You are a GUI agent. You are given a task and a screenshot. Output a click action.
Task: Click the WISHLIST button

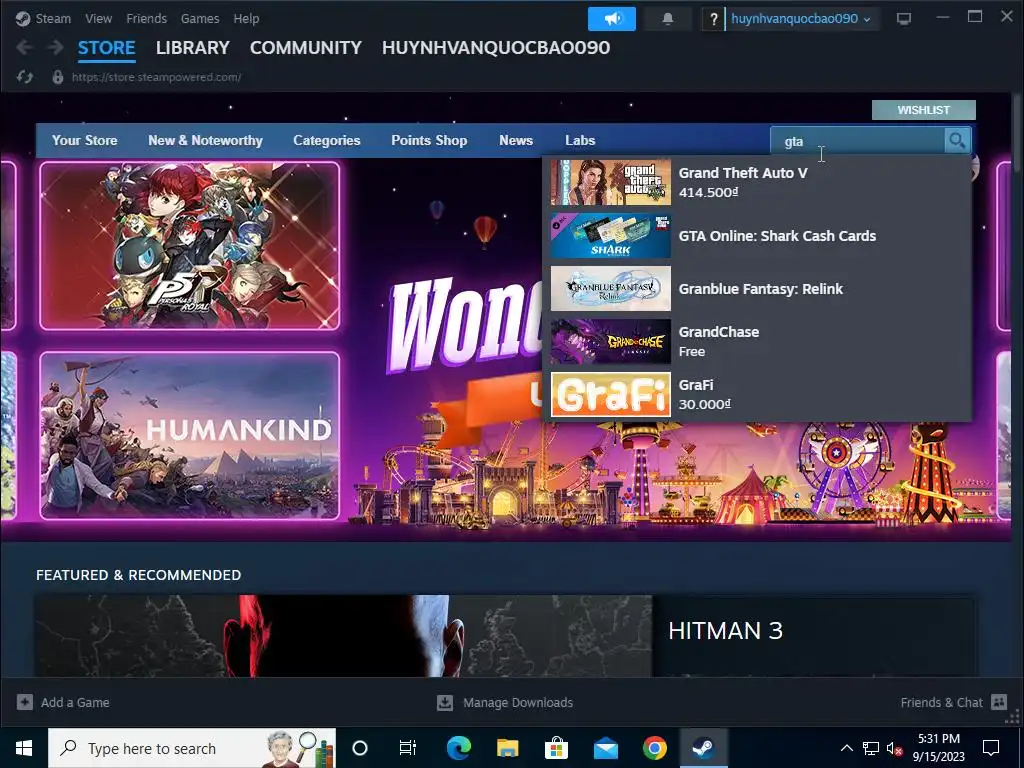923,110
